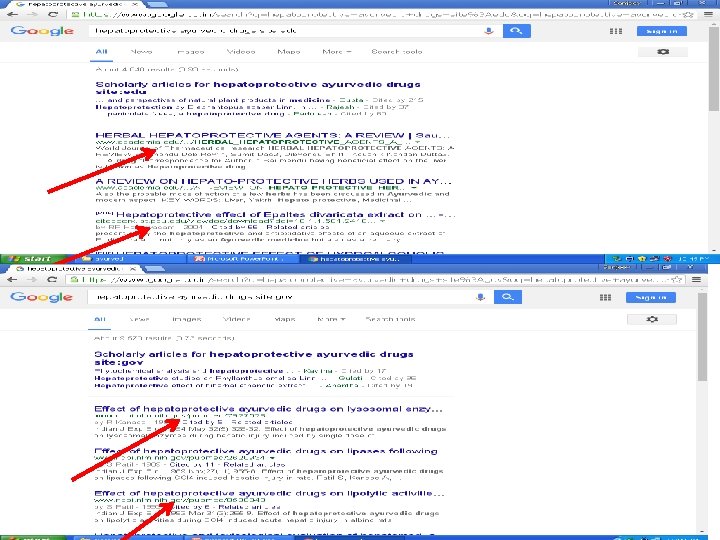Activate voice search microphone in site:gov window

coord(480,297)
